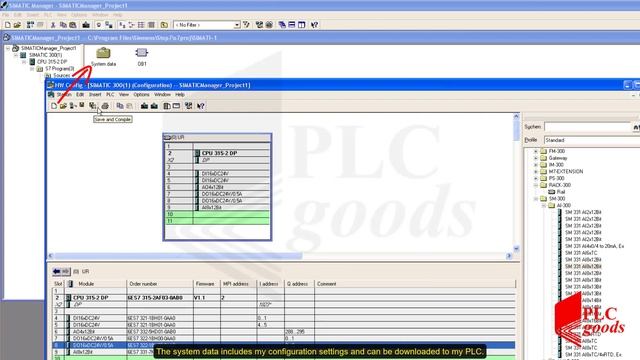The width and height of the screenshot is (640, 360).
Task: Click horizontal scrollbar under rack view
Action: click(x=178, y=256)
